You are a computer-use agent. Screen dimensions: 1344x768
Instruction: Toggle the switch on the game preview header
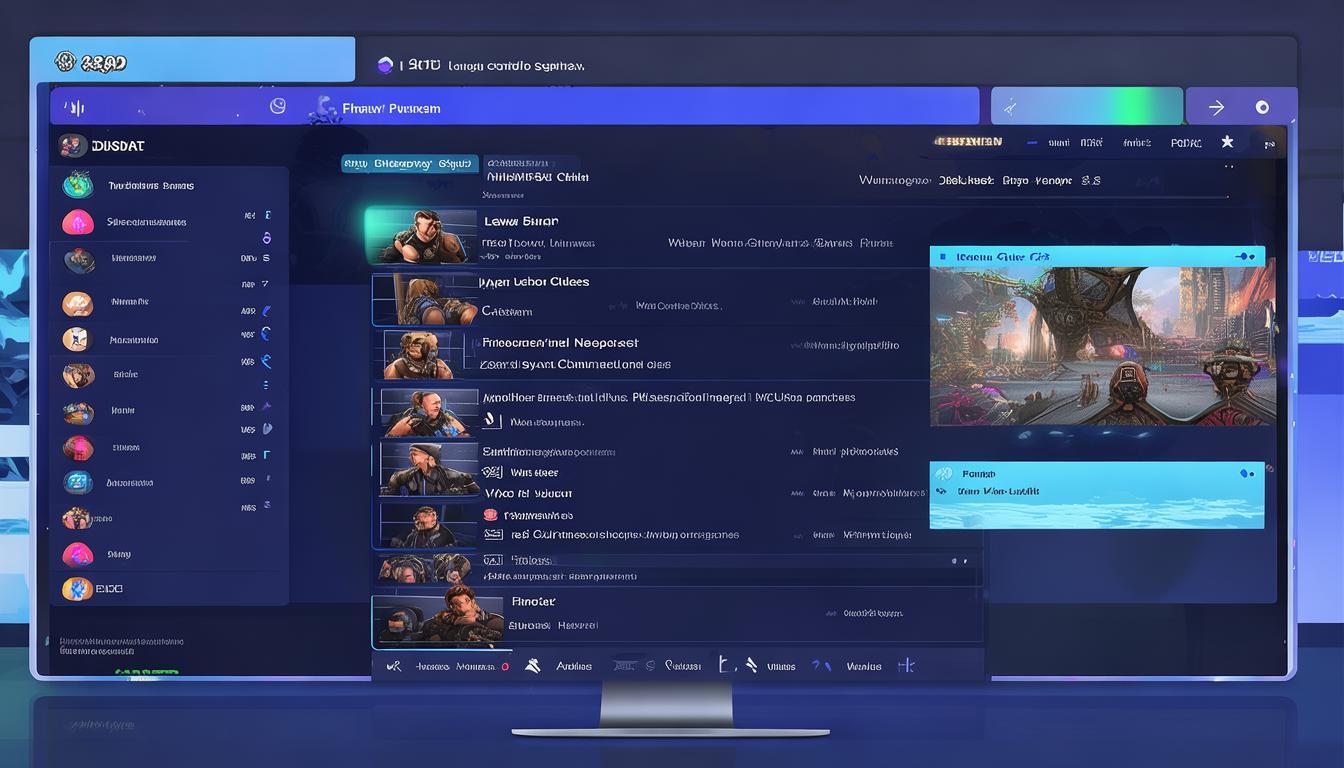(1244, 257)
